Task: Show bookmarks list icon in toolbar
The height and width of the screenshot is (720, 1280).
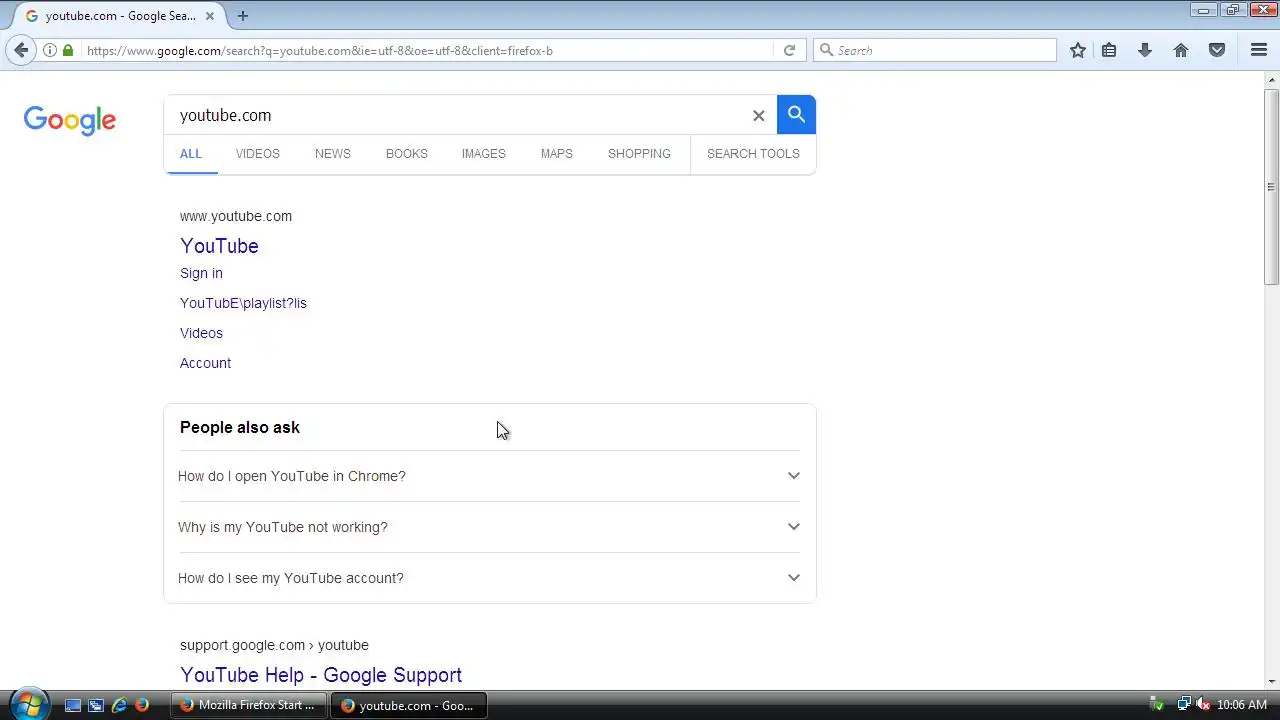Action: point(1109,50)
